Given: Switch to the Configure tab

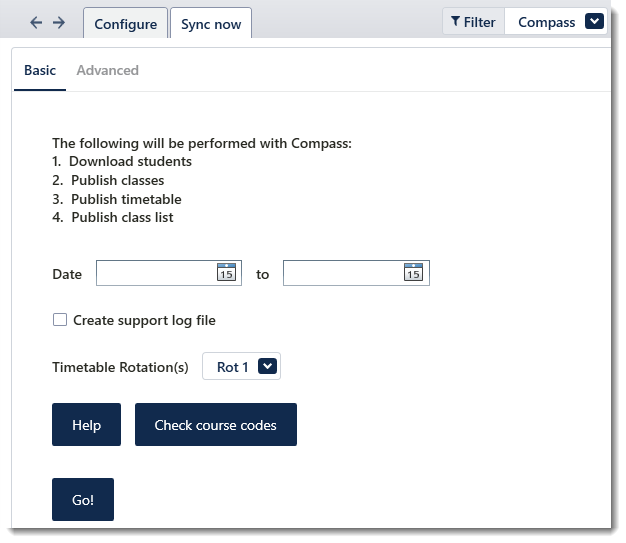Looking at the screenshot, I should [x=125, y=24].
